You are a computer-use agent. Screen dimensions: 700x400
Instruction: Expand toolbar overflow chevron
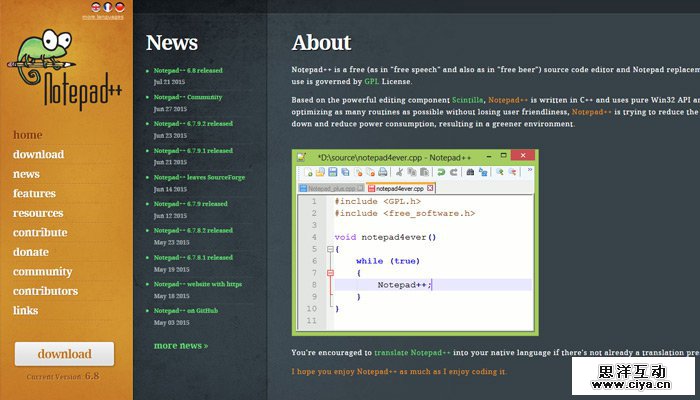pos(529,170)
